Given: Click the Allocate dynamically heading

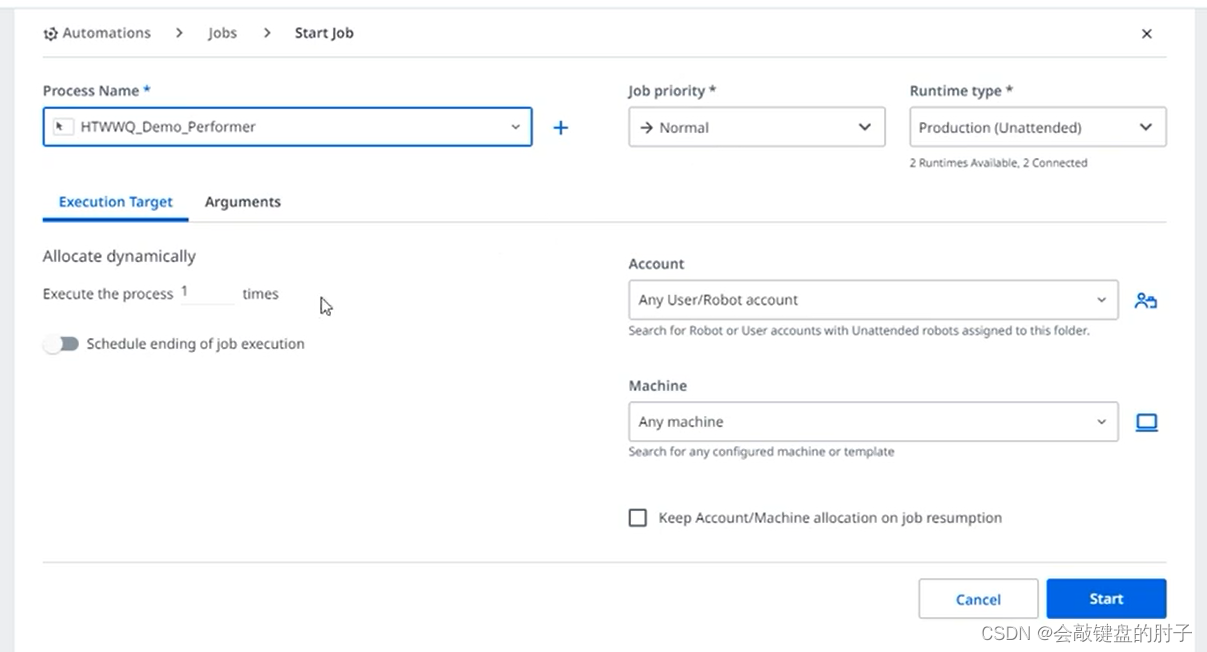Looking at the screenshot, I should (119, 256).
